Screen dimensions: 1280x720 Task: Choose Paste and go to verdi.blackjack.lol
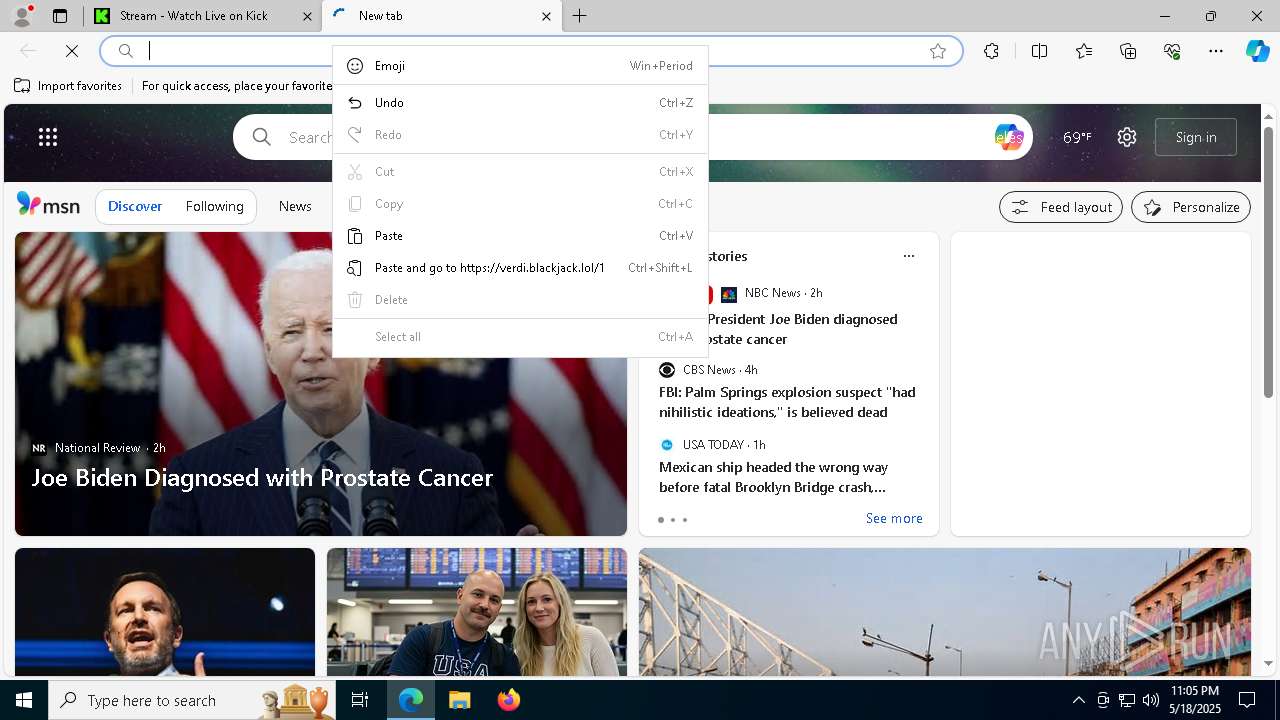pyautogui.click(x=520, y=268)
